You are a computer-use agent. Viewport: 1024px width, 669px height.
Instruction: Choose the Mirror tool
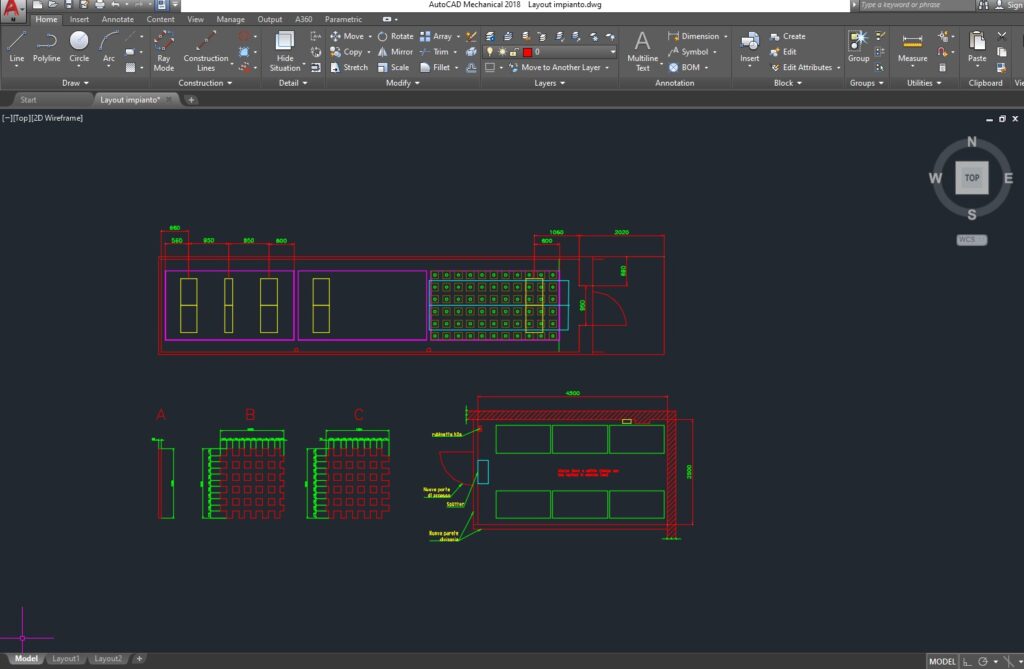395,52
